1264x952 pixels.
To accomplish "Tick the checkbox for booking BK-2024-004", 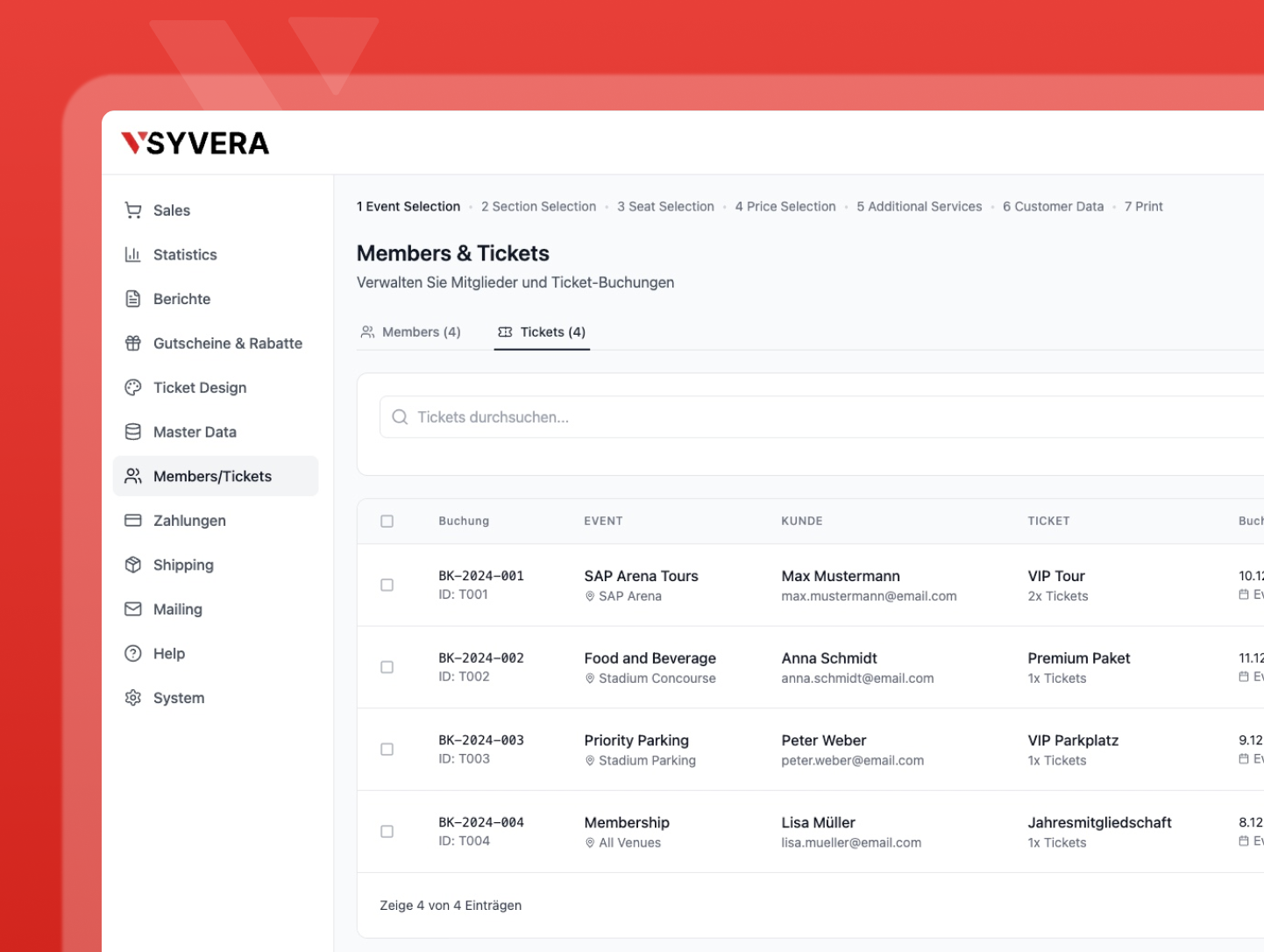I will point(387,832).
